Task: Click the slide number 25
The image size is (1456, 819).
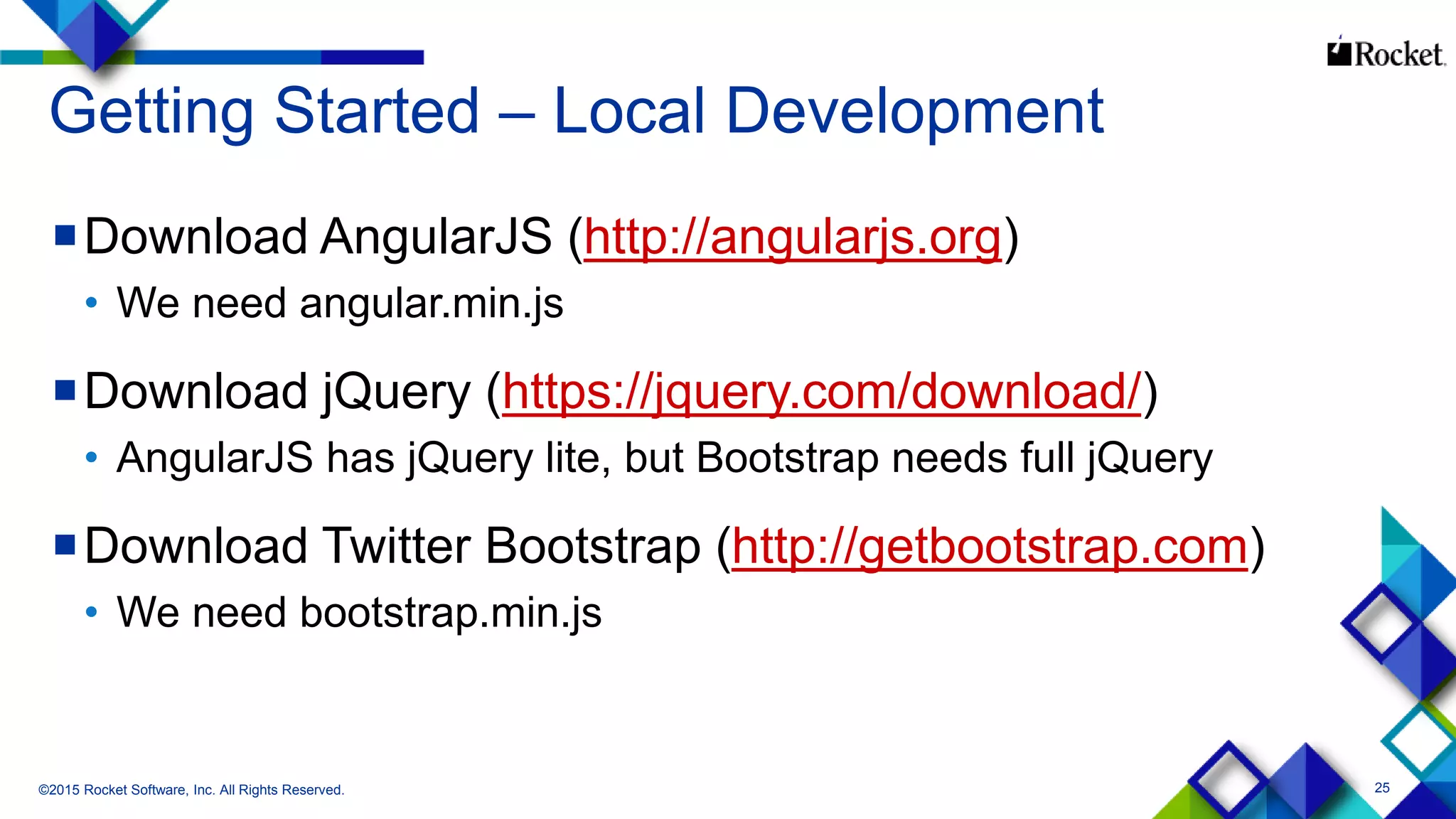Action: point(1381,788)
